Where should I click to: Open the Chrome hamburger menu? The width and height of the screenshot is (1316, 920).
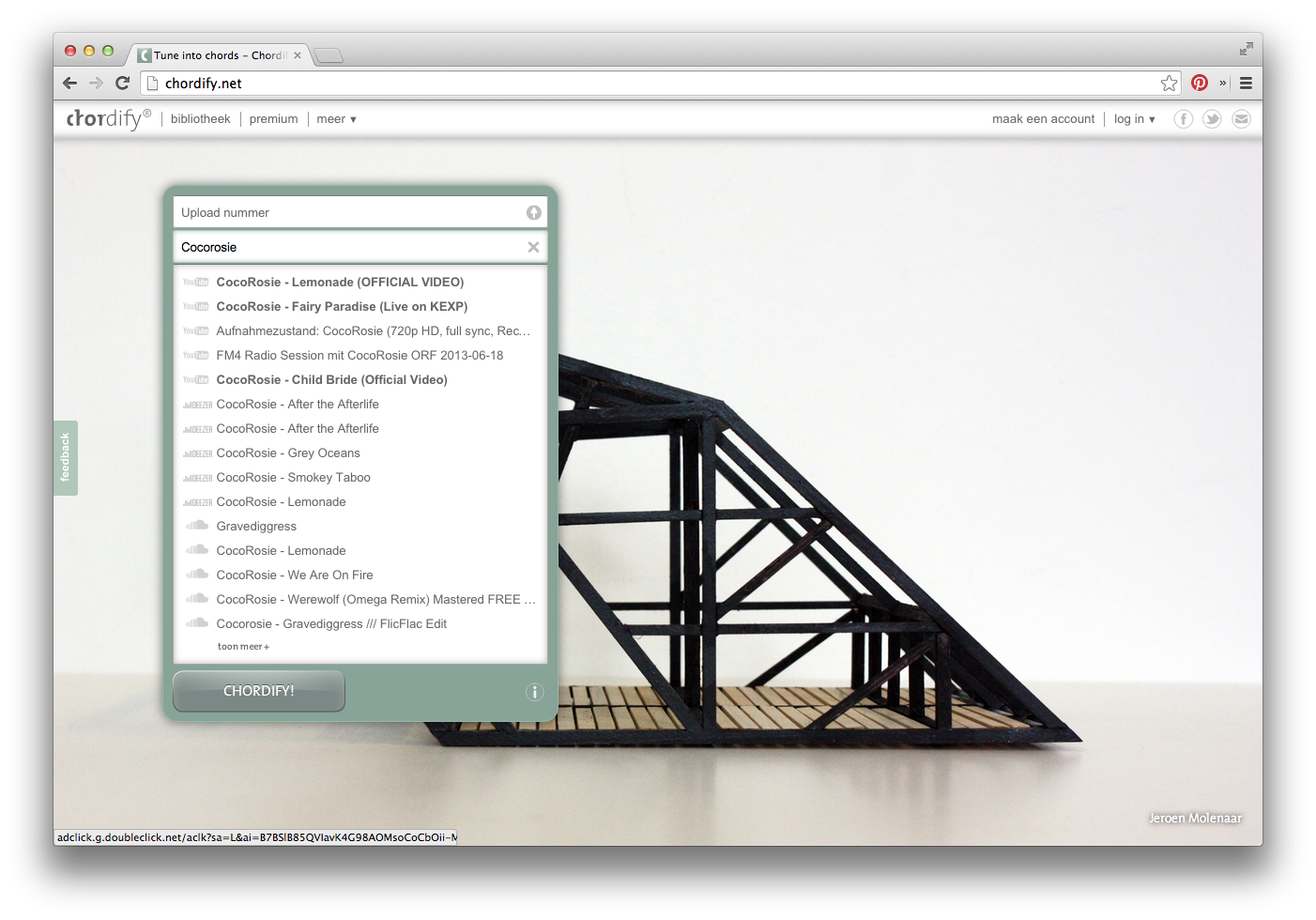tap(1246, 83)
